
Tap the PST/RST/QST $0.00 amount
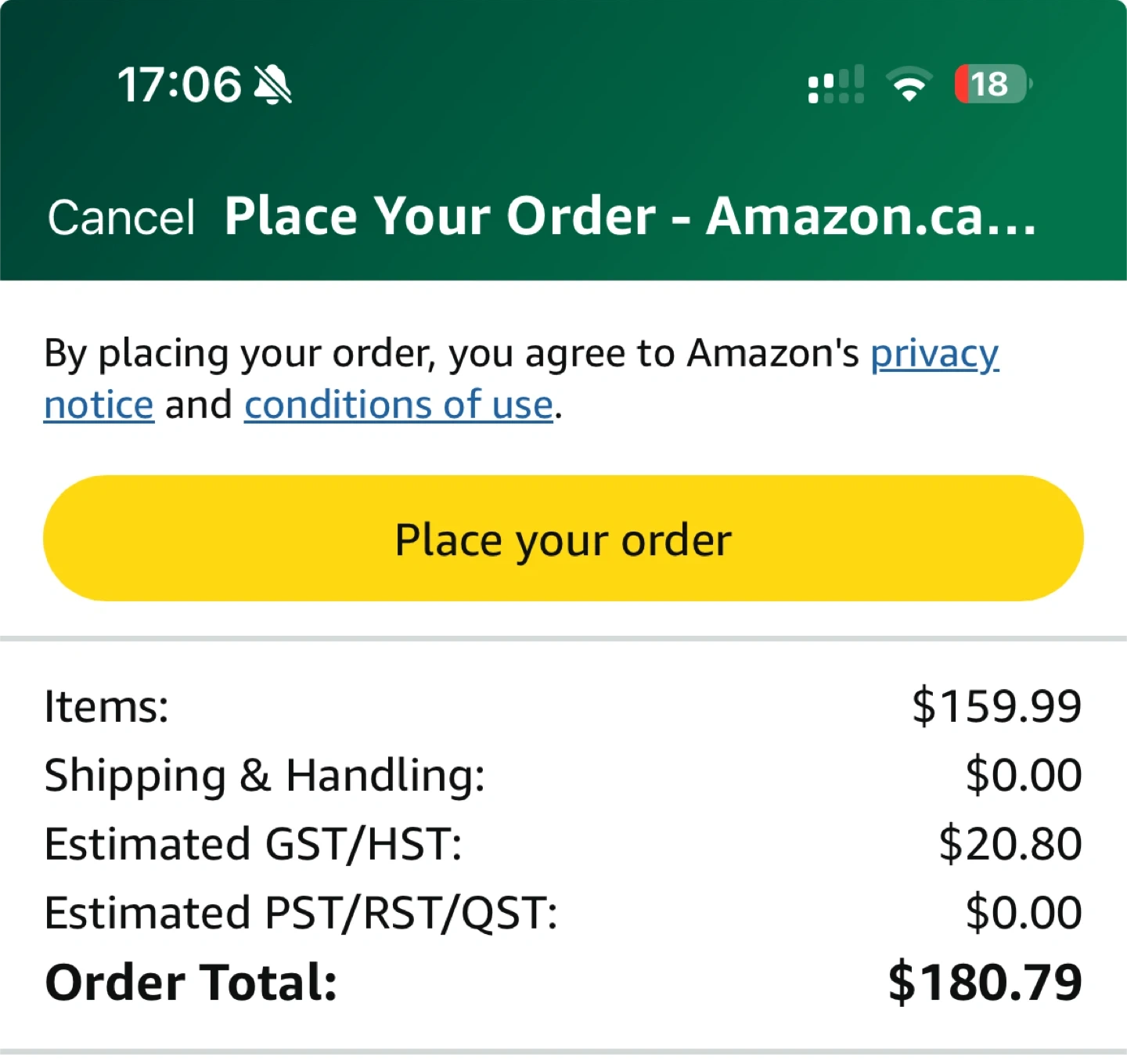click(x=1023, y=913)
